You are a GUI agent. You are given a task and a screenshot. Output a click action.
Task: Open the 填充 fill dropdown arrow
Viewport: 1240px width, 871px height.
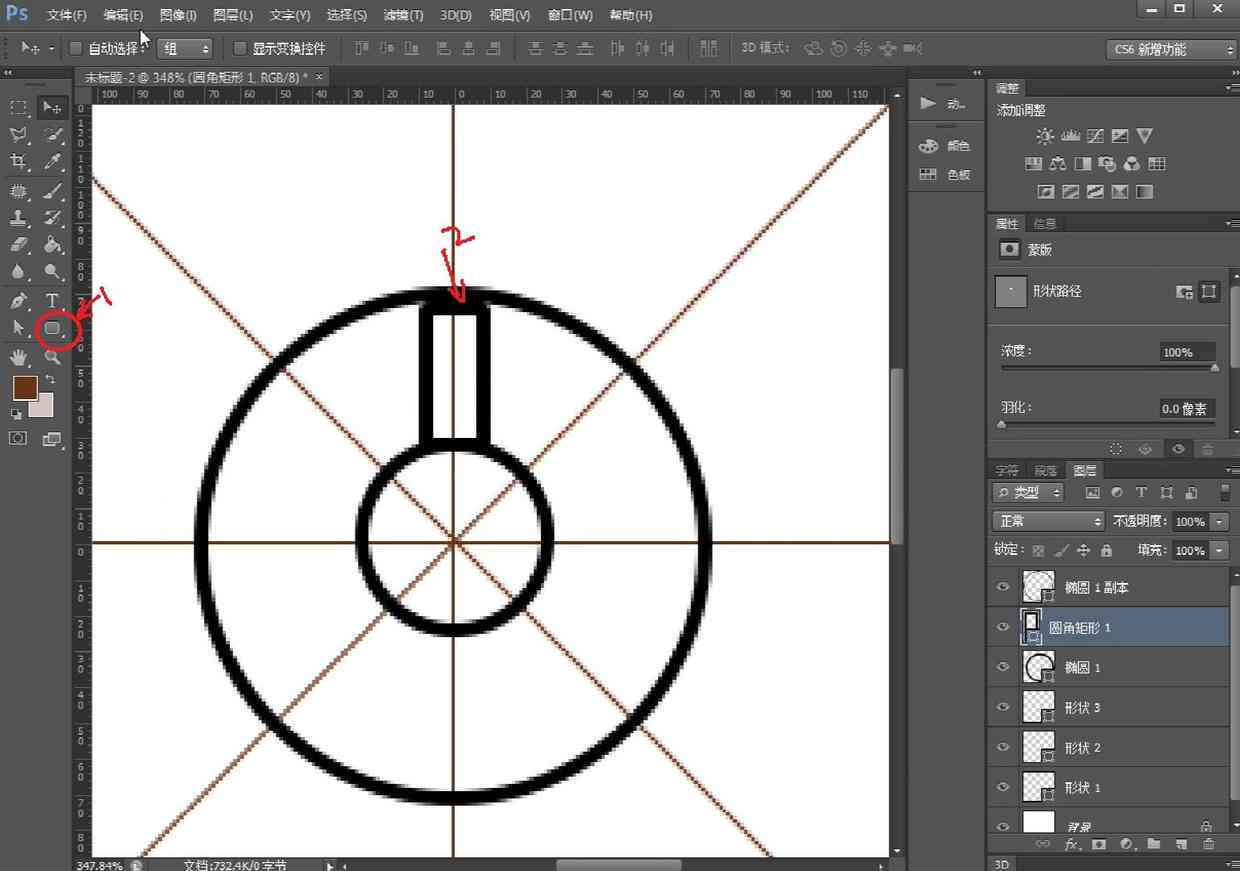1219,550
